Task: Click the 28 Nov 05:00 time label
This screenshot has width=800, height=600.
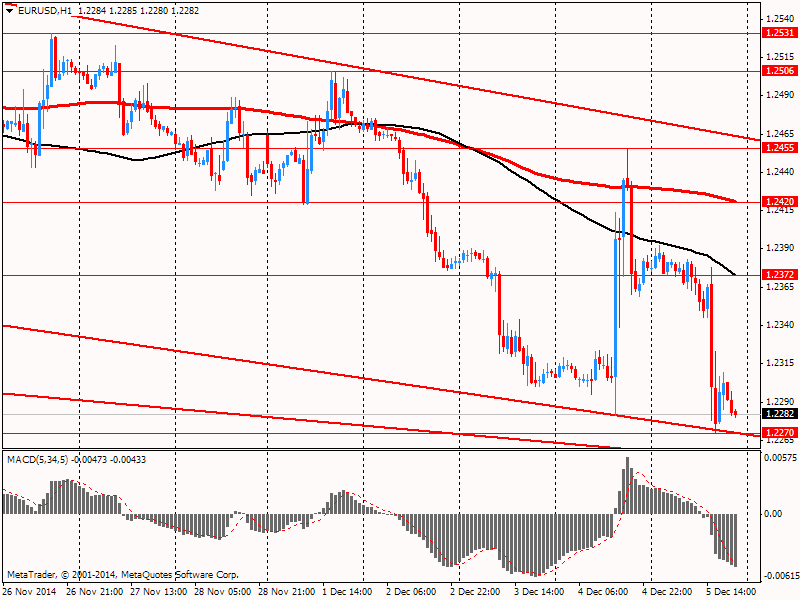Action: coord(223,591)
